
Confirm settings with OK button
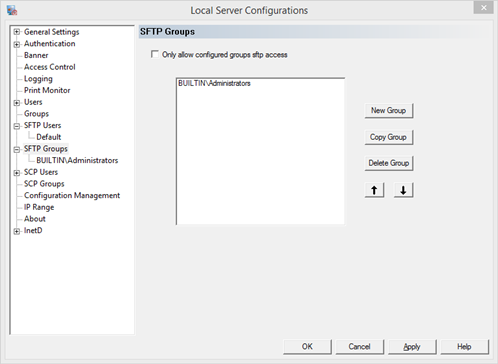click(x=307, y=347)
